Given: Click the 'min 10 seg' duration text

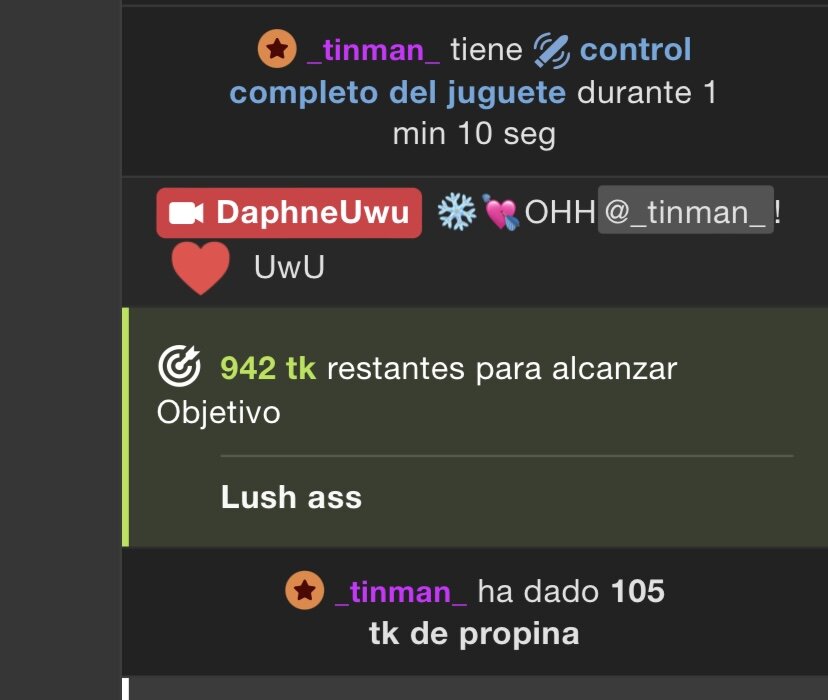Looking at the screenshot, I should point(474,134).
